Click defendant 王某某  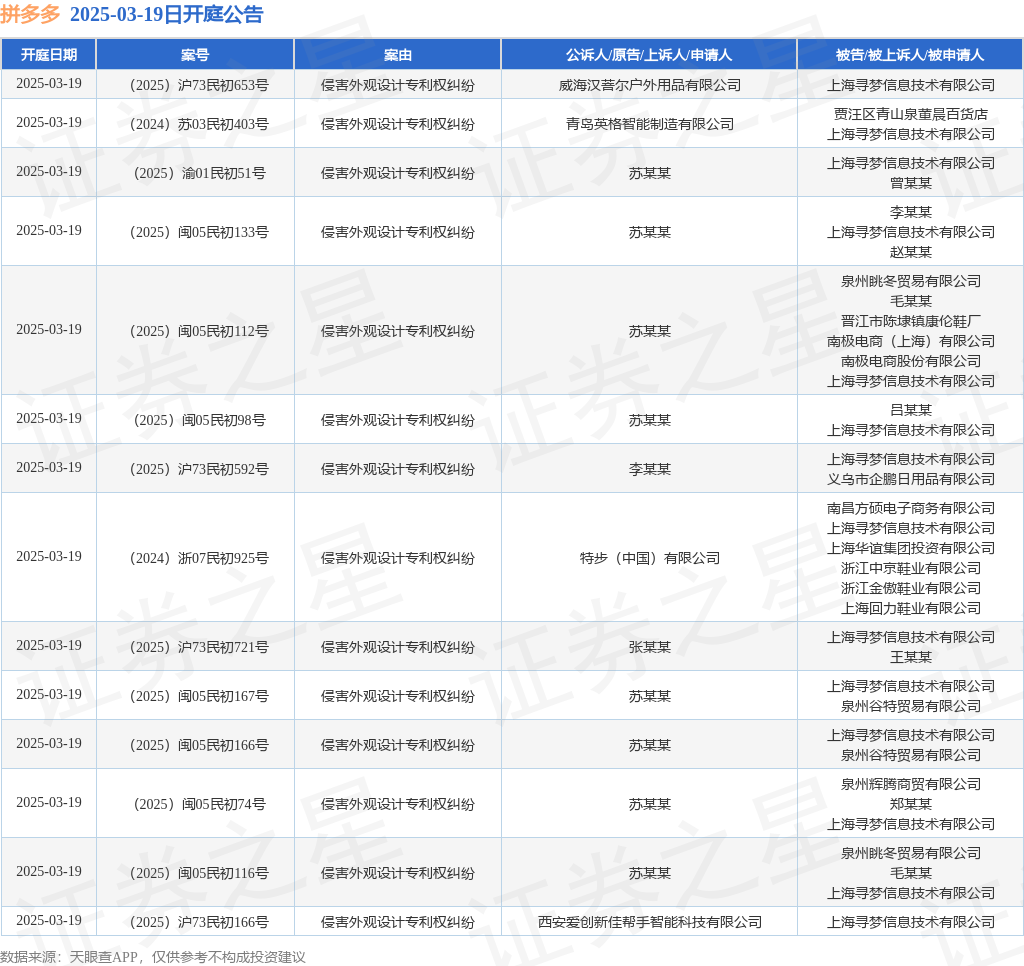tap(910, 656)
